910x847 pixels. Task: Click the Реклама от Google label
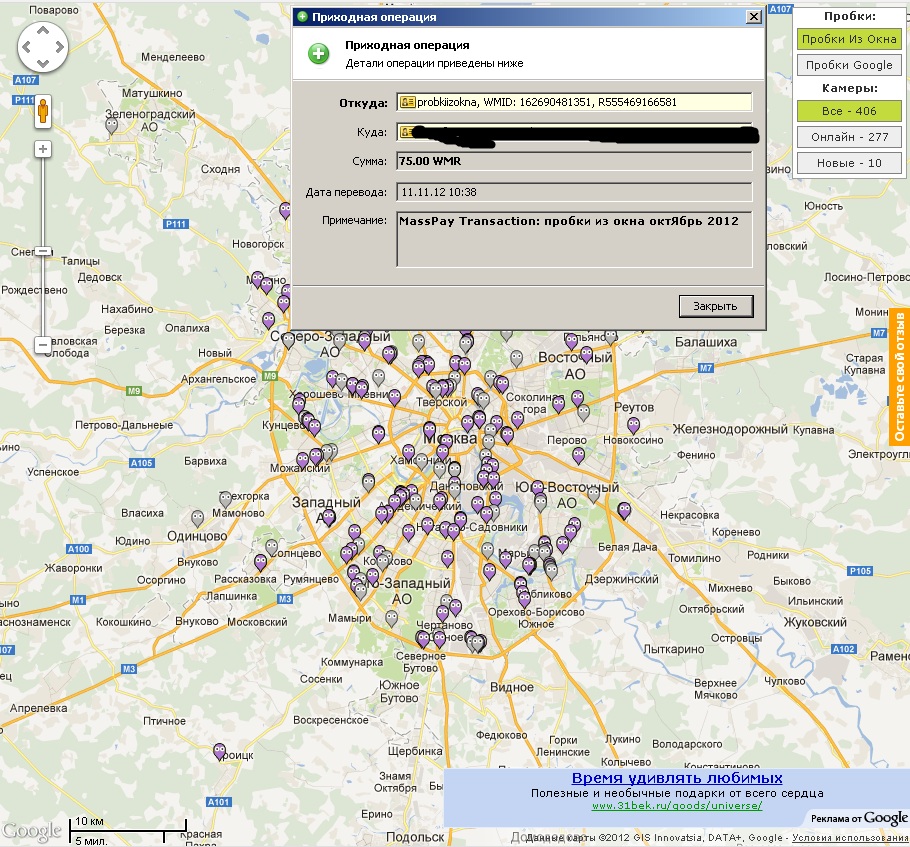point(859,819)
